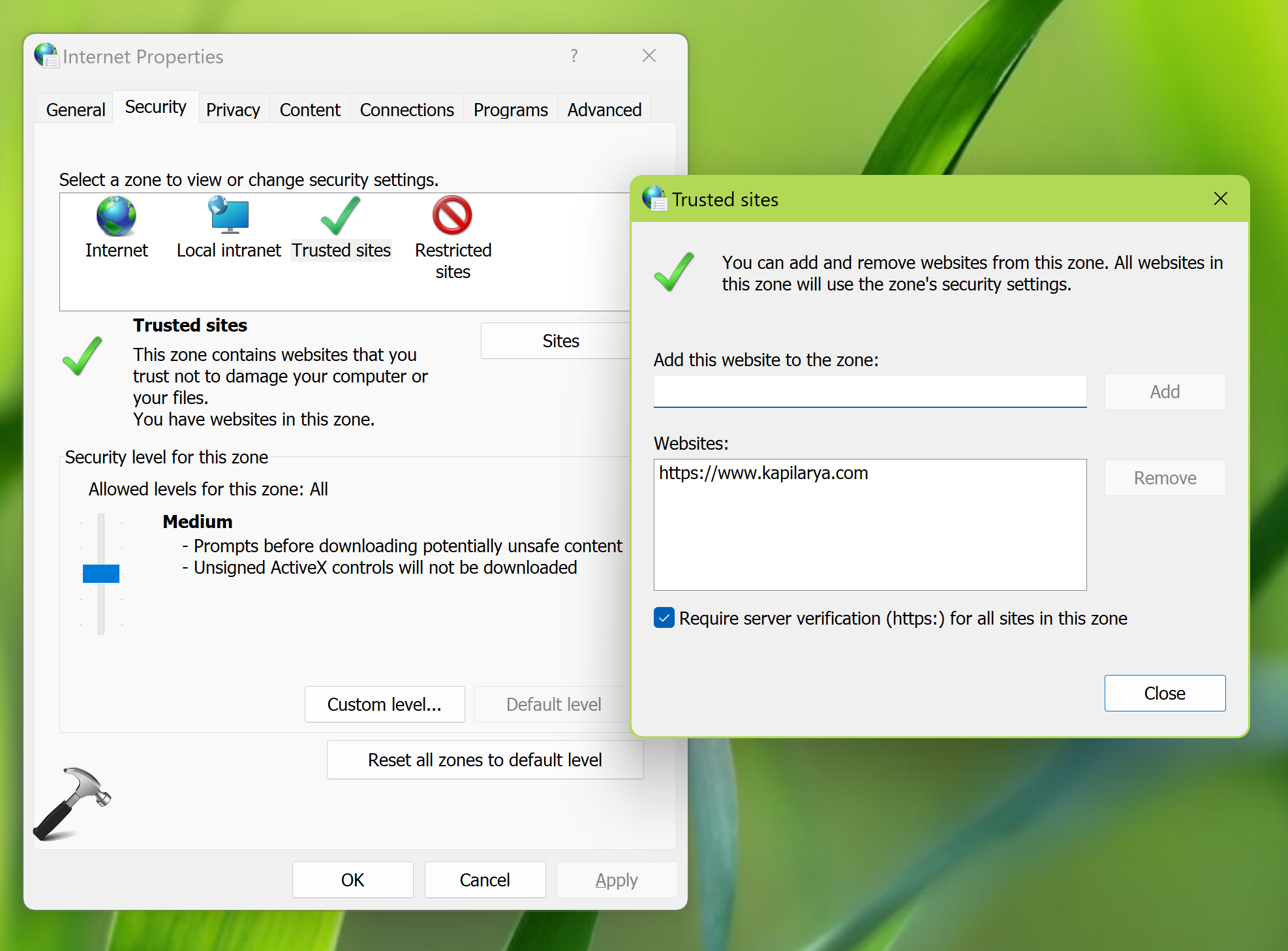This screenshot has width=1288, height=951.
Task: Click the help question mark icon
Action: click(574, 56)
